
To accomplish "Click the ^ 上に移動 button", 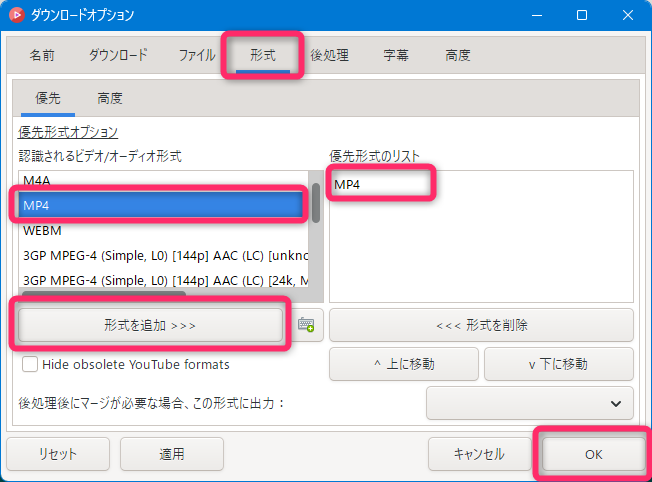I will click(x=403, y=364).
